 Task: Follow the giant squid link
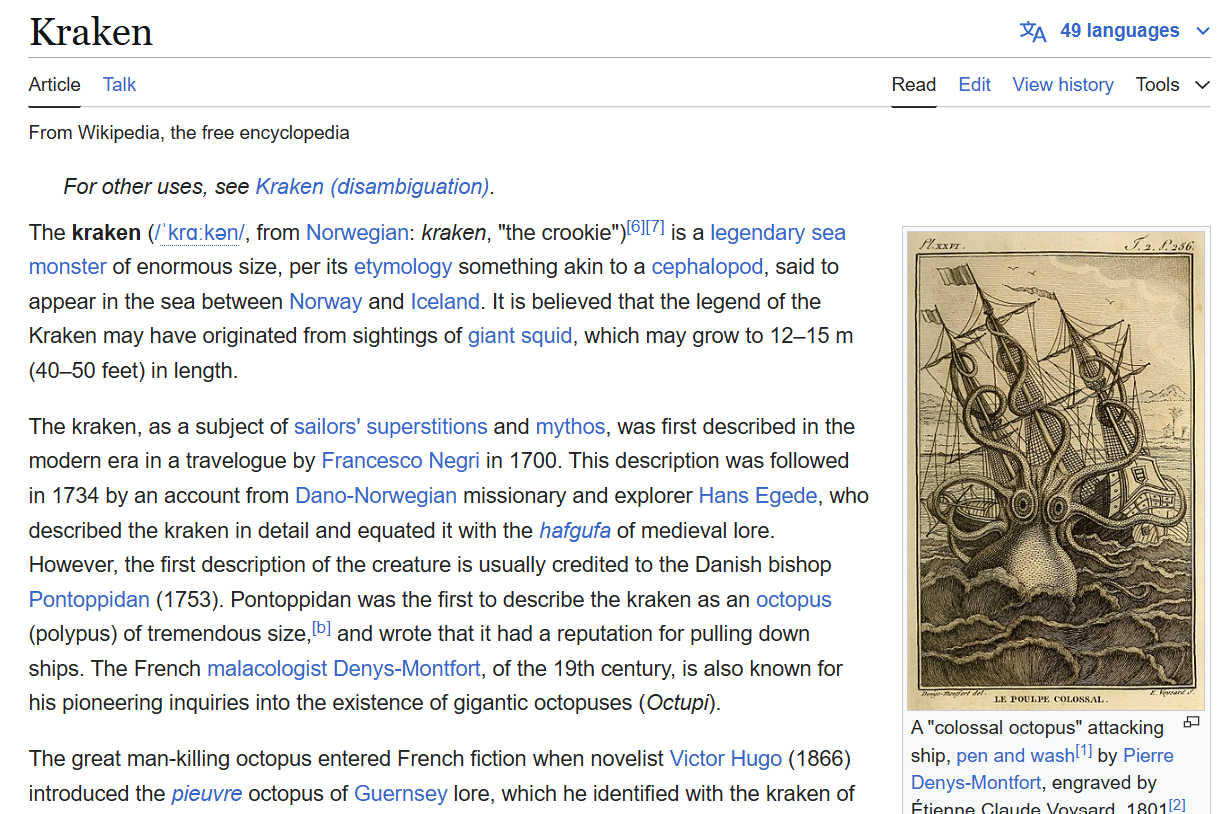520,336
